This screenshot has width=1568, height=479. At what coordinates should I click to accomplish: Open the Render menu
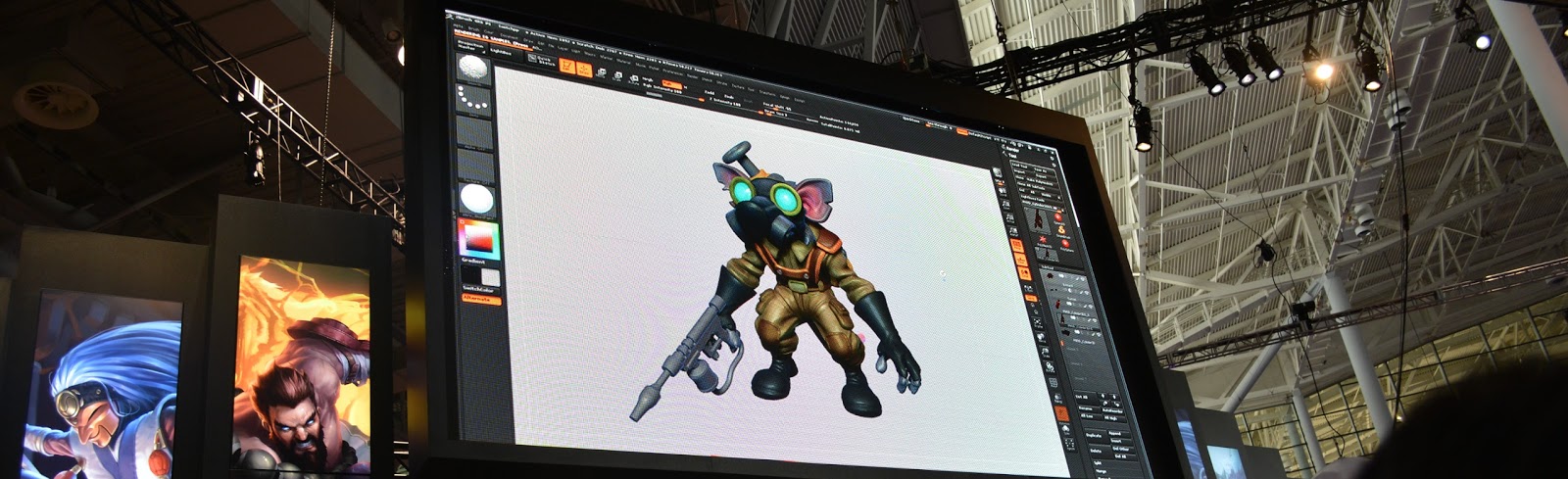tap(692, 76)
